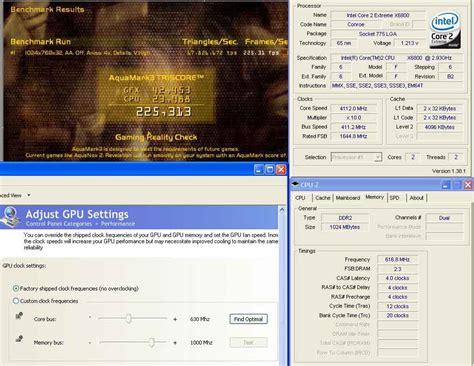Click the Find Optimal button
474x366 pixels.
point(248,319)
